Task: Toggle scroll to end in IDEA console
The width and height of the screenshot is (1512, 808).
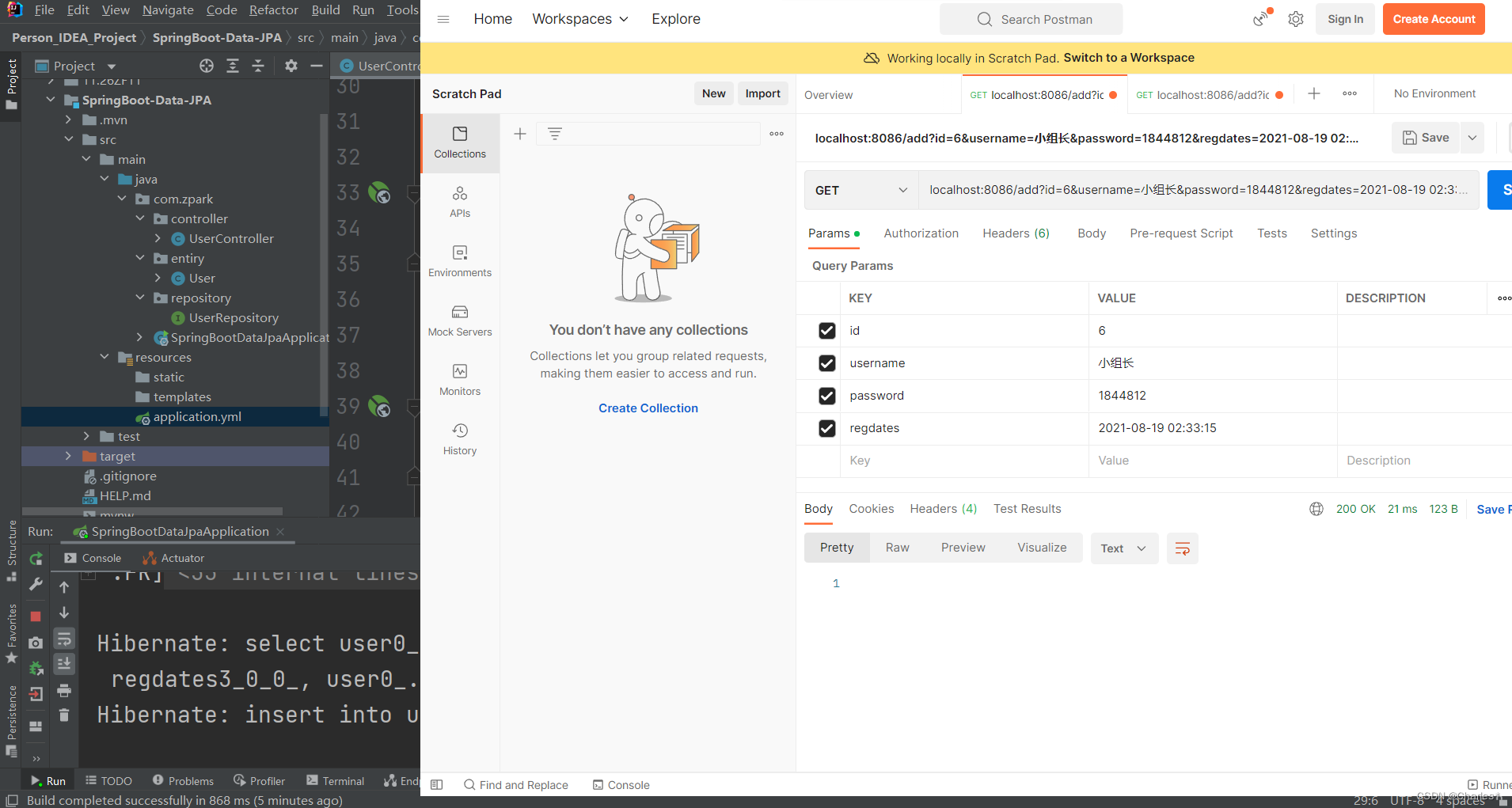Action: (x=64, y=664)
